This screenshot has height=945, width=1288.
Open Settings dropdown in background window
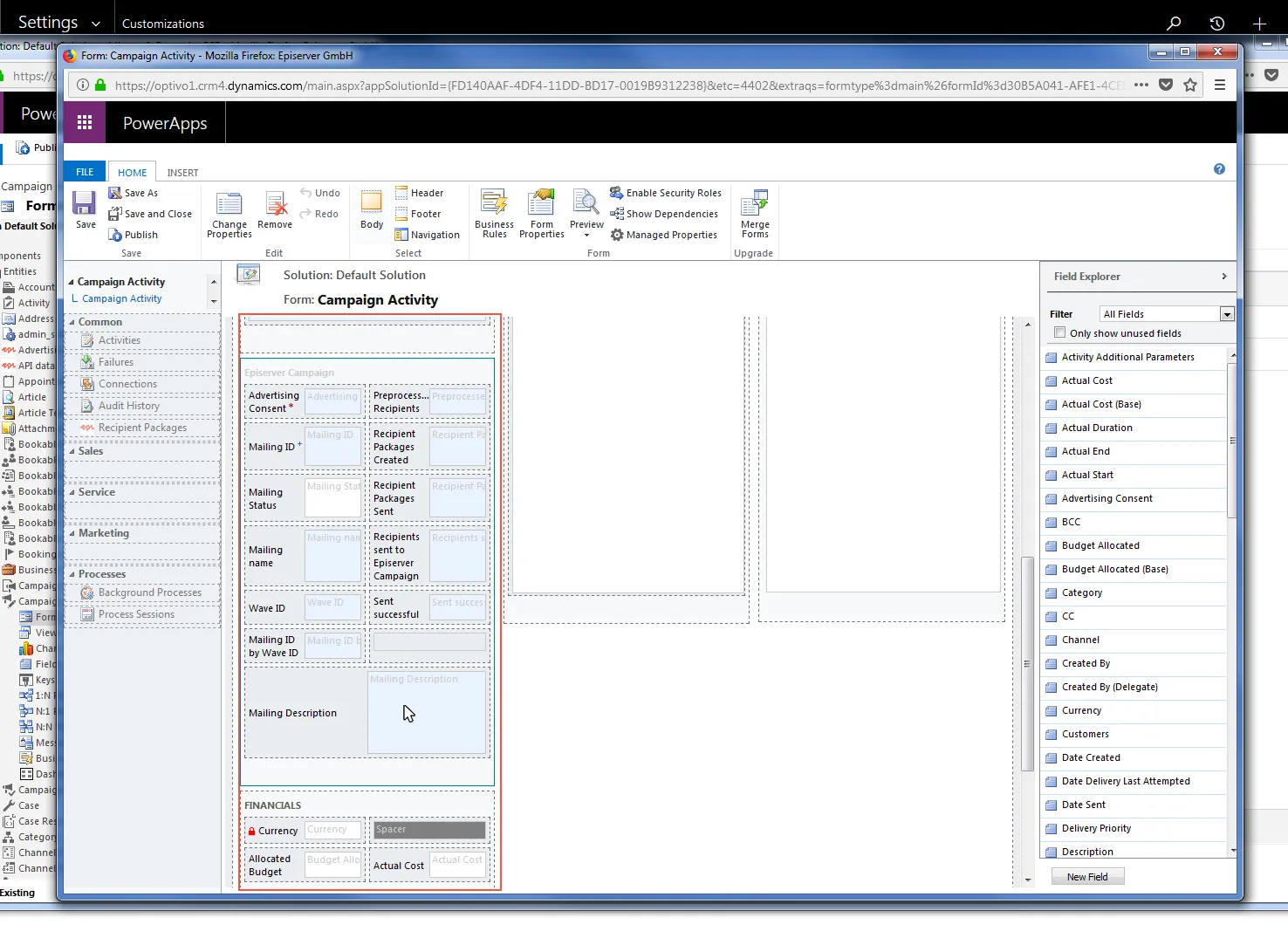point(59,23)
